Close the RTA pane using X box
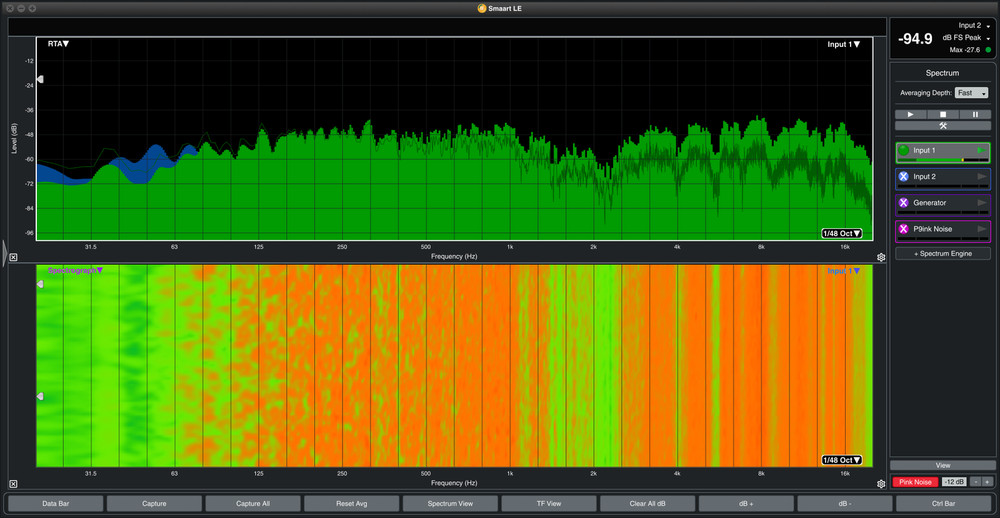Image resolution: width=1000 pixels, height=518 pixels. (13, 257)
